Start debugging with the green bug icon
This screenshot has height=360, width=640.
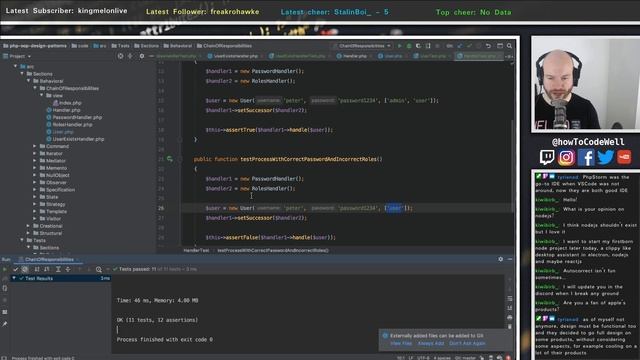click(409, 46)
